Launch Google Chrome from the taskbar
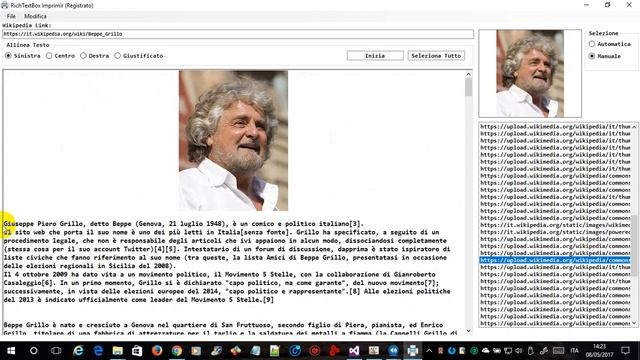 coord(176,351)
